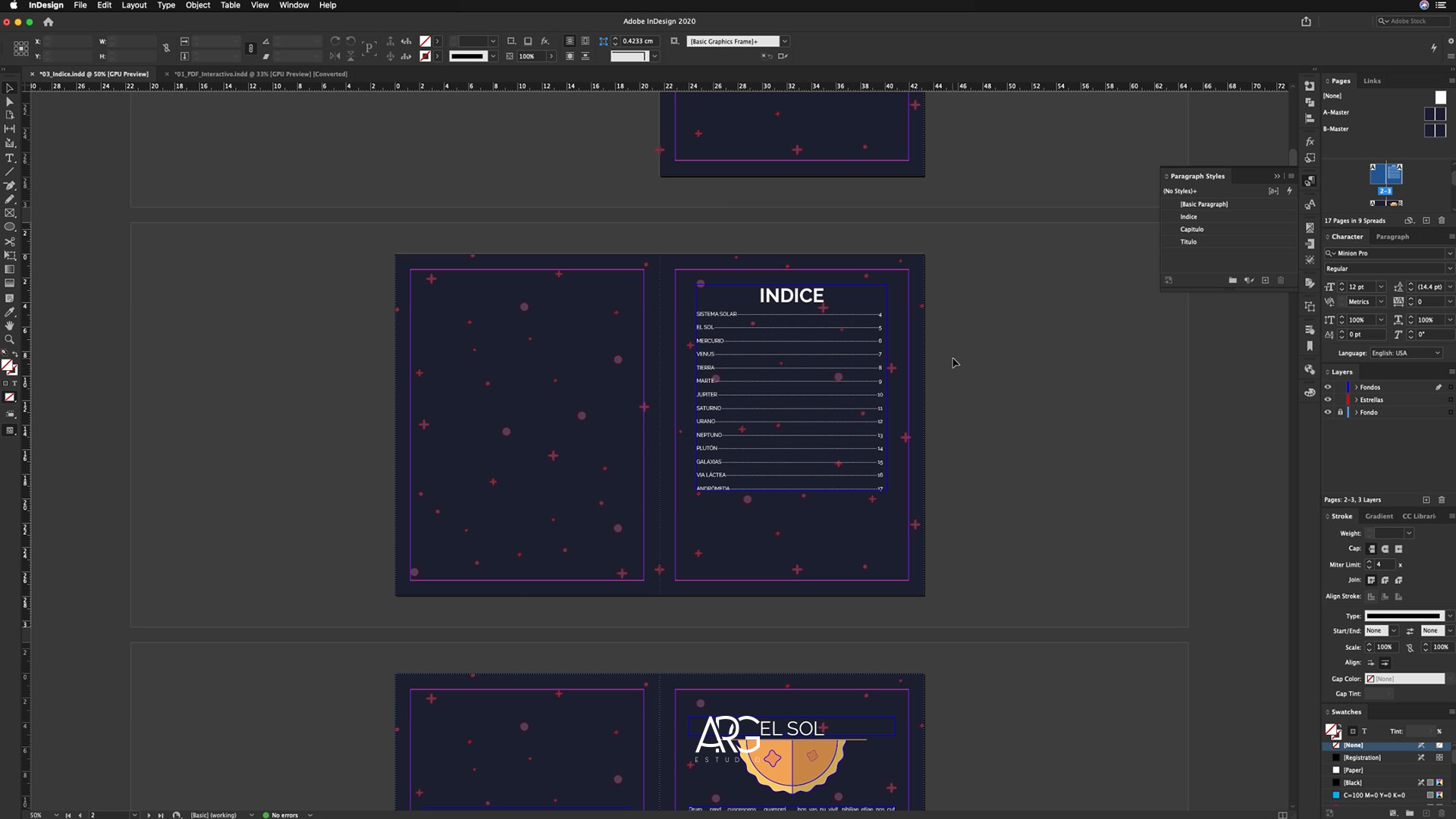Select the Zoom tool
This screenshot has width=1456, height=819.
point(10,339)
